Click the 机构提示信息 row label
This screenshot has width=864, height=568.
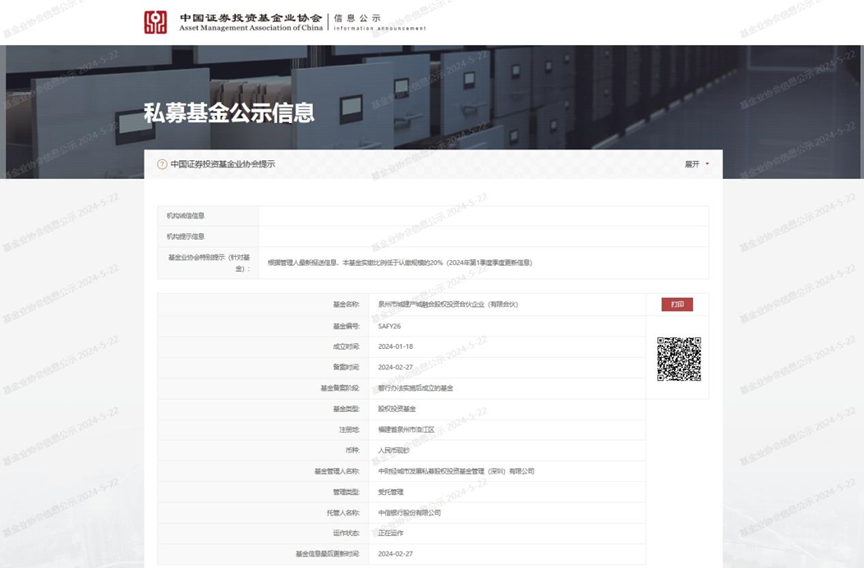[x=185, y=237]
